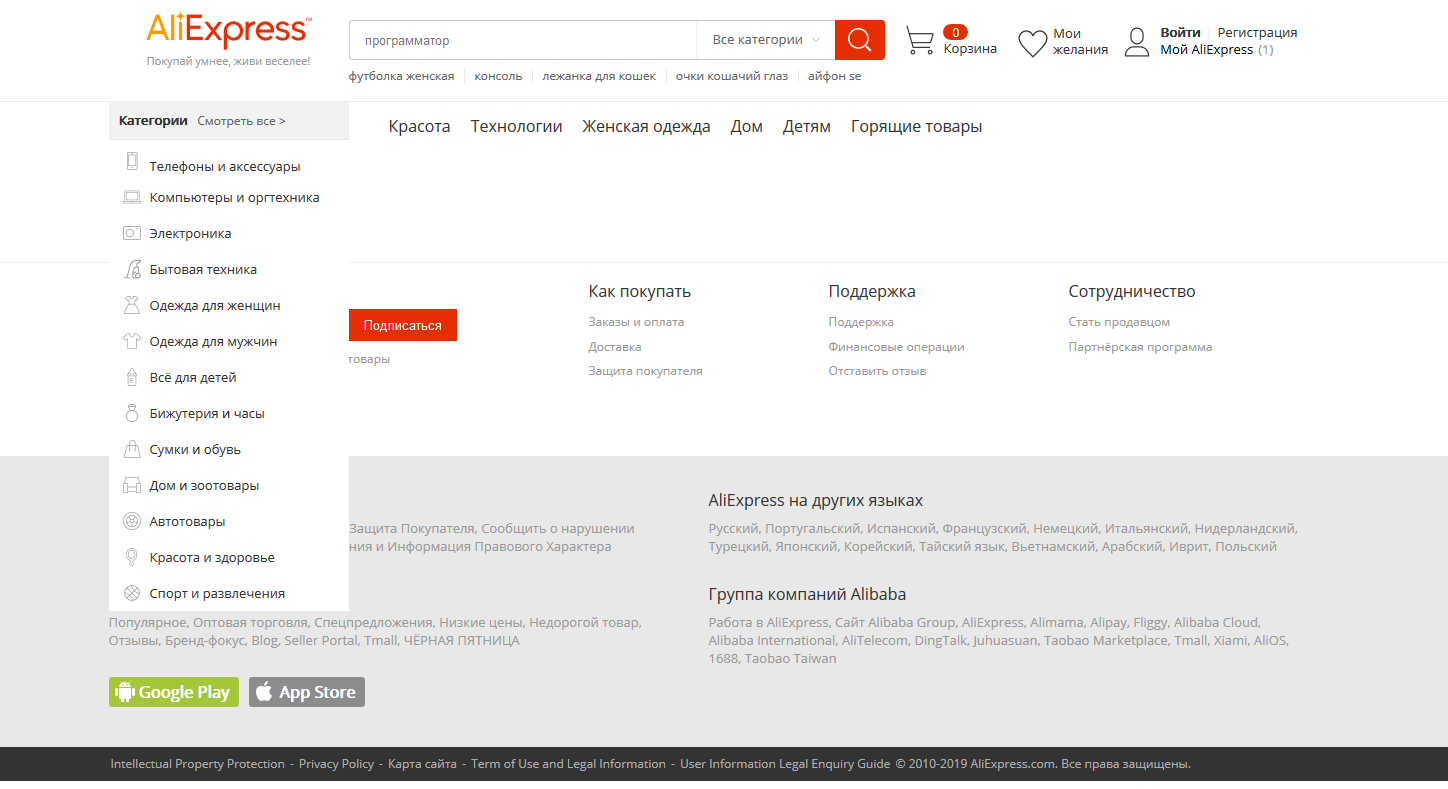Click the phone icon for Телефоны и аксессуары
Viewport: 1448px width, 789px height.
click(x=131, y=162)
